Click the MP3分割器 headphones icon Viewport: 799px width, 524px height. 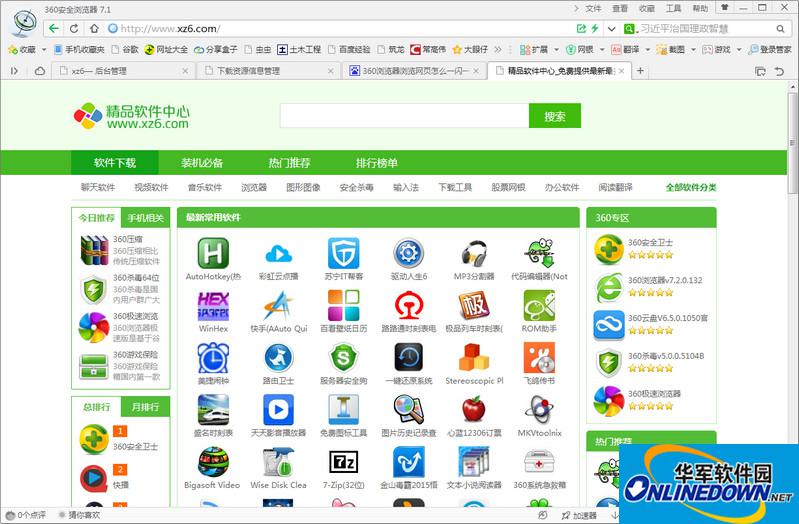pyautogui.click(x=473, y=253)
